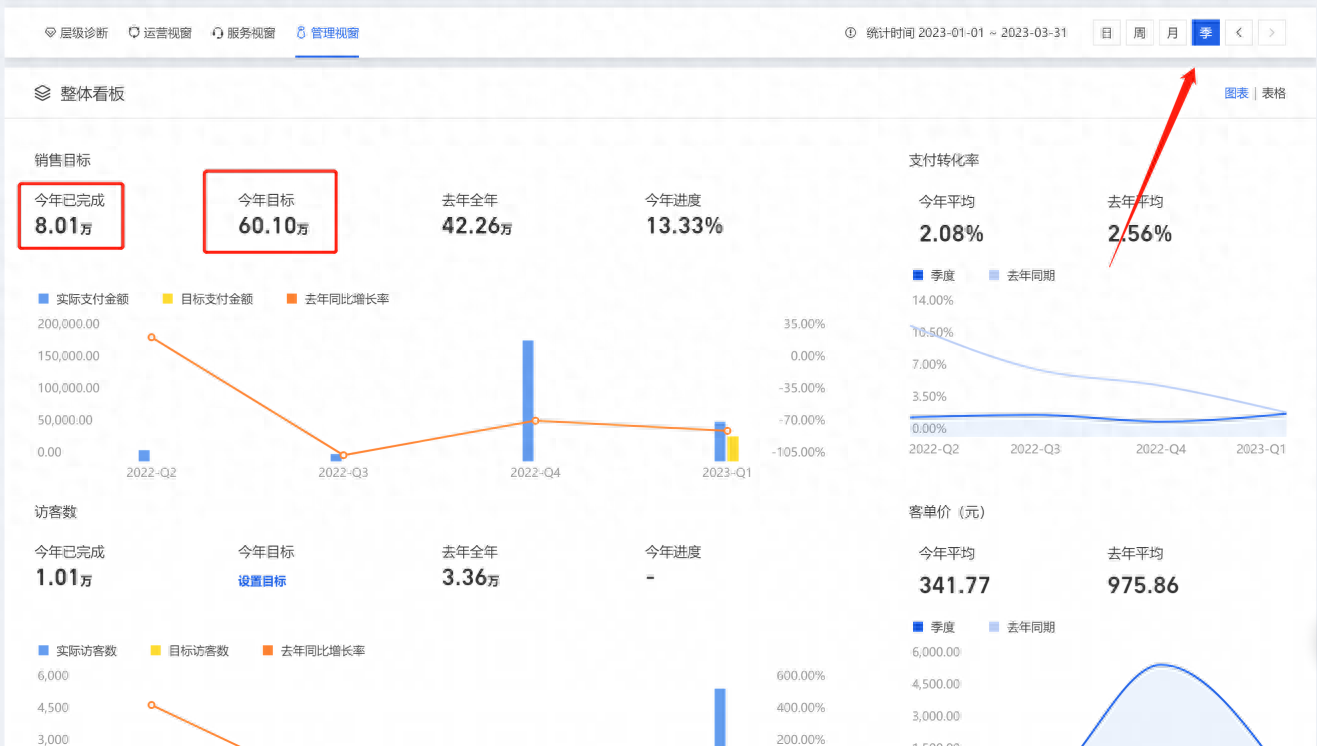The image size is (1317, 746).
Task: Click the 运营视窗 tab icon
Action: coord(134,33)
